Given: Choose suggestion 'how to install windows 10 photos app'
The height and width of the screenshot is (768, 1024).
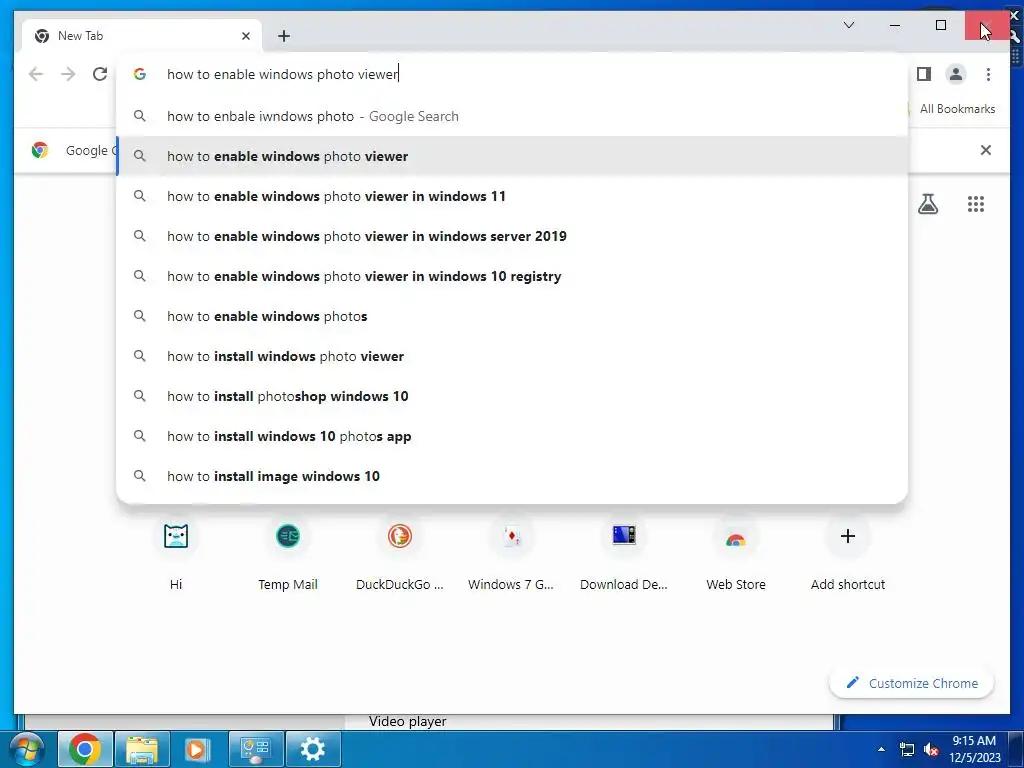Looking at the screenshot, I should [x=512, y=436].
